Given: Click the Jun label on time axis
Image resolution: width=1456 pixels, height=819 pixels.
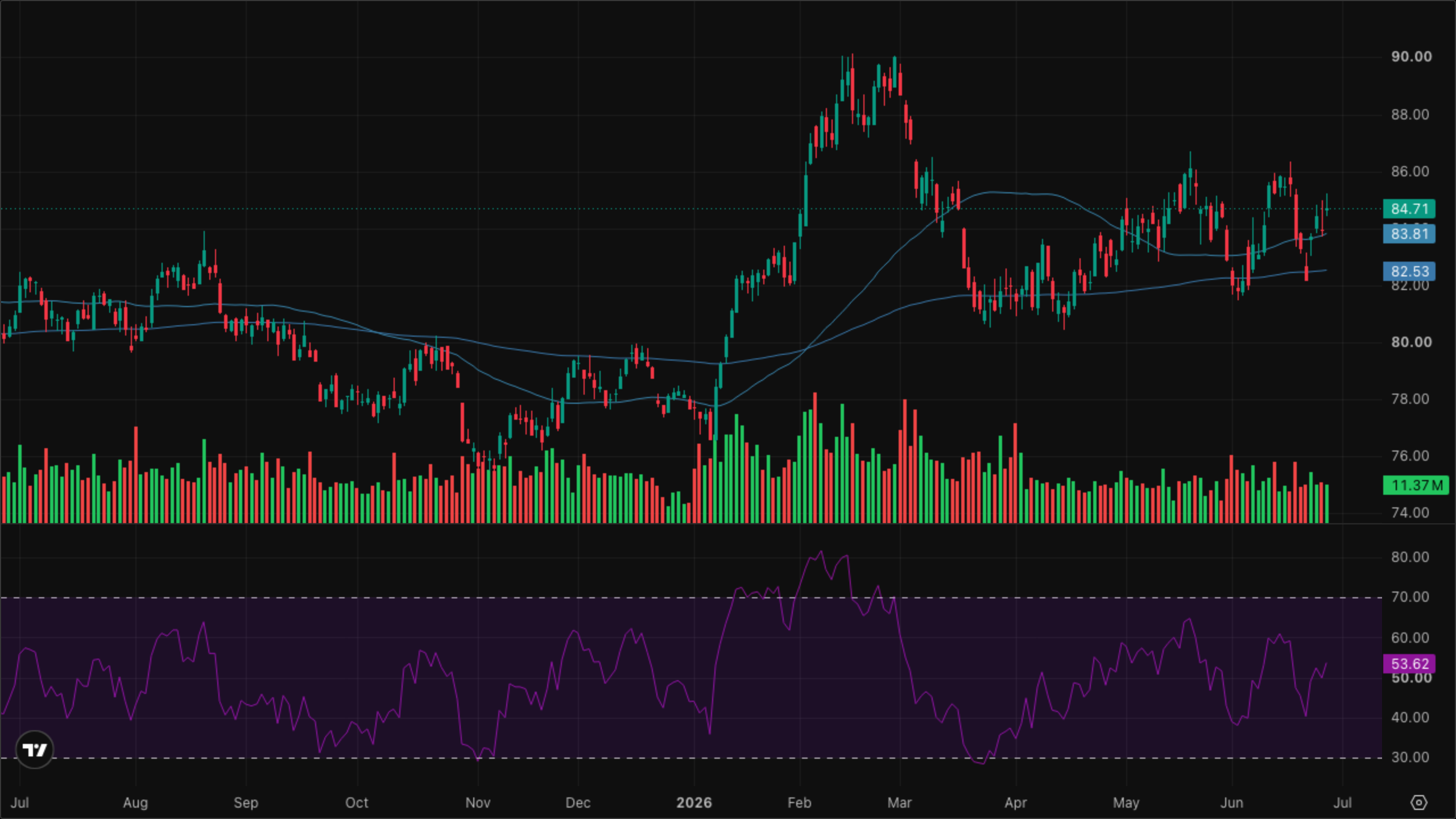Looking at the screenshot, I should click(x=1231, y=803).
